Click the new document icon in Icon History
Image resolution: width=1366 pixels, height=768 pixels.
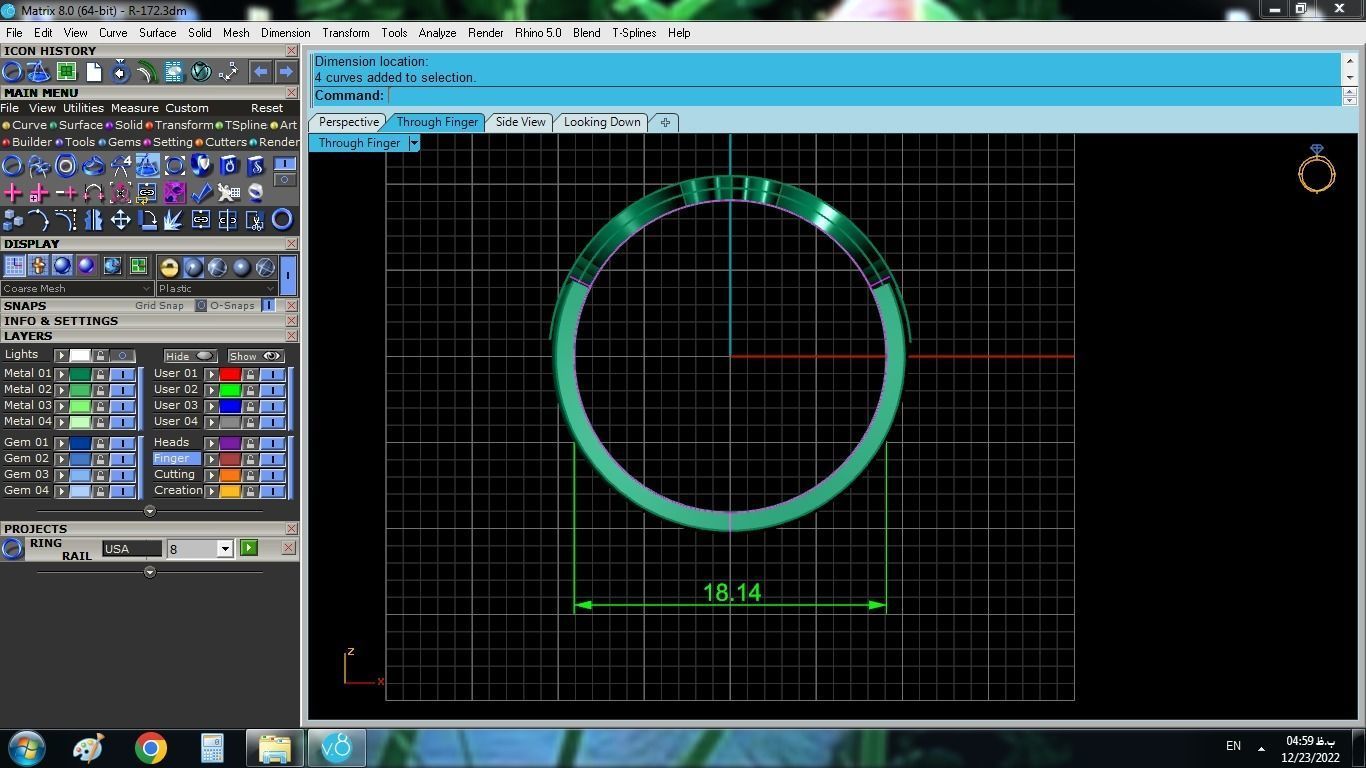tap(93, 72)
